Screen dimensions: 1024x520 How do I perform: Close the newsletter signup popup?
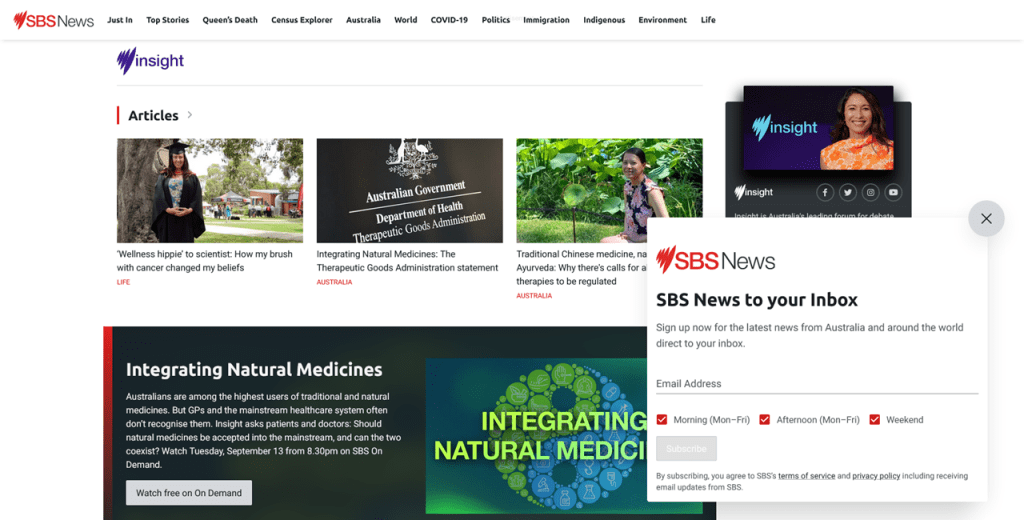click(986, 218)
